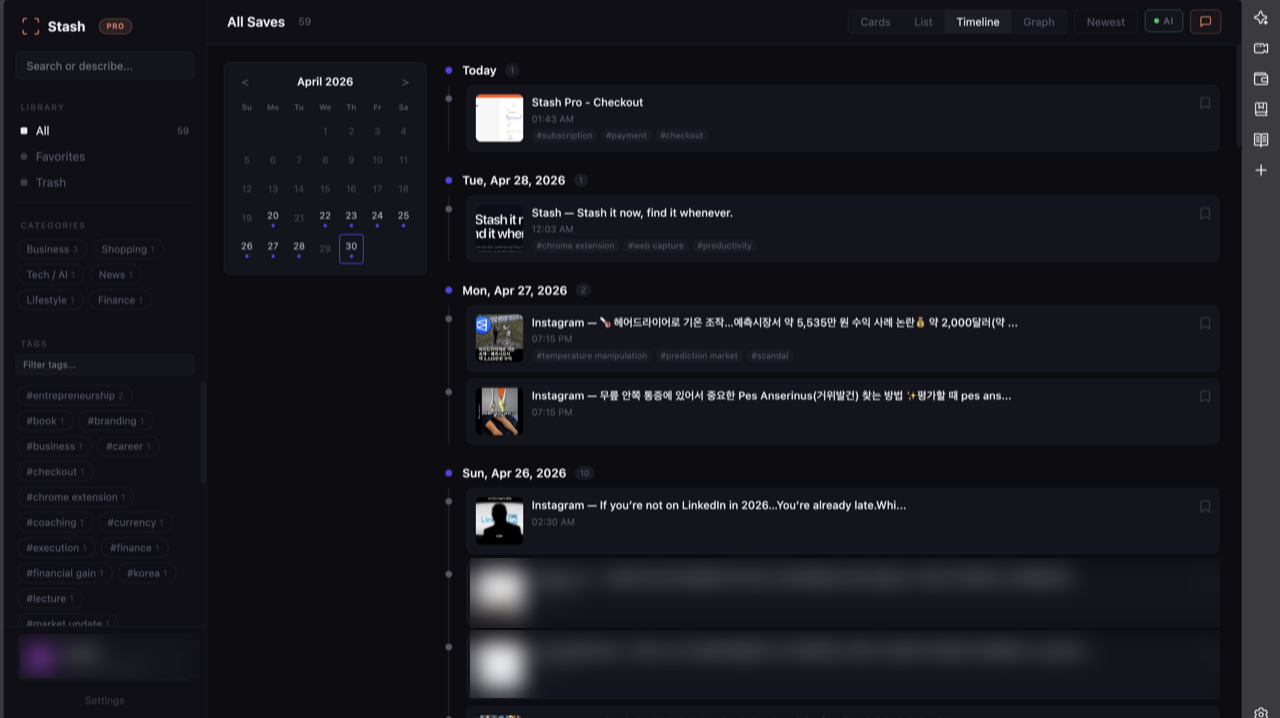The width and height of the screenshot is (1280, 718).
Task: Bookmark the hairdryer Instagram save
Action: (1205, 323)
